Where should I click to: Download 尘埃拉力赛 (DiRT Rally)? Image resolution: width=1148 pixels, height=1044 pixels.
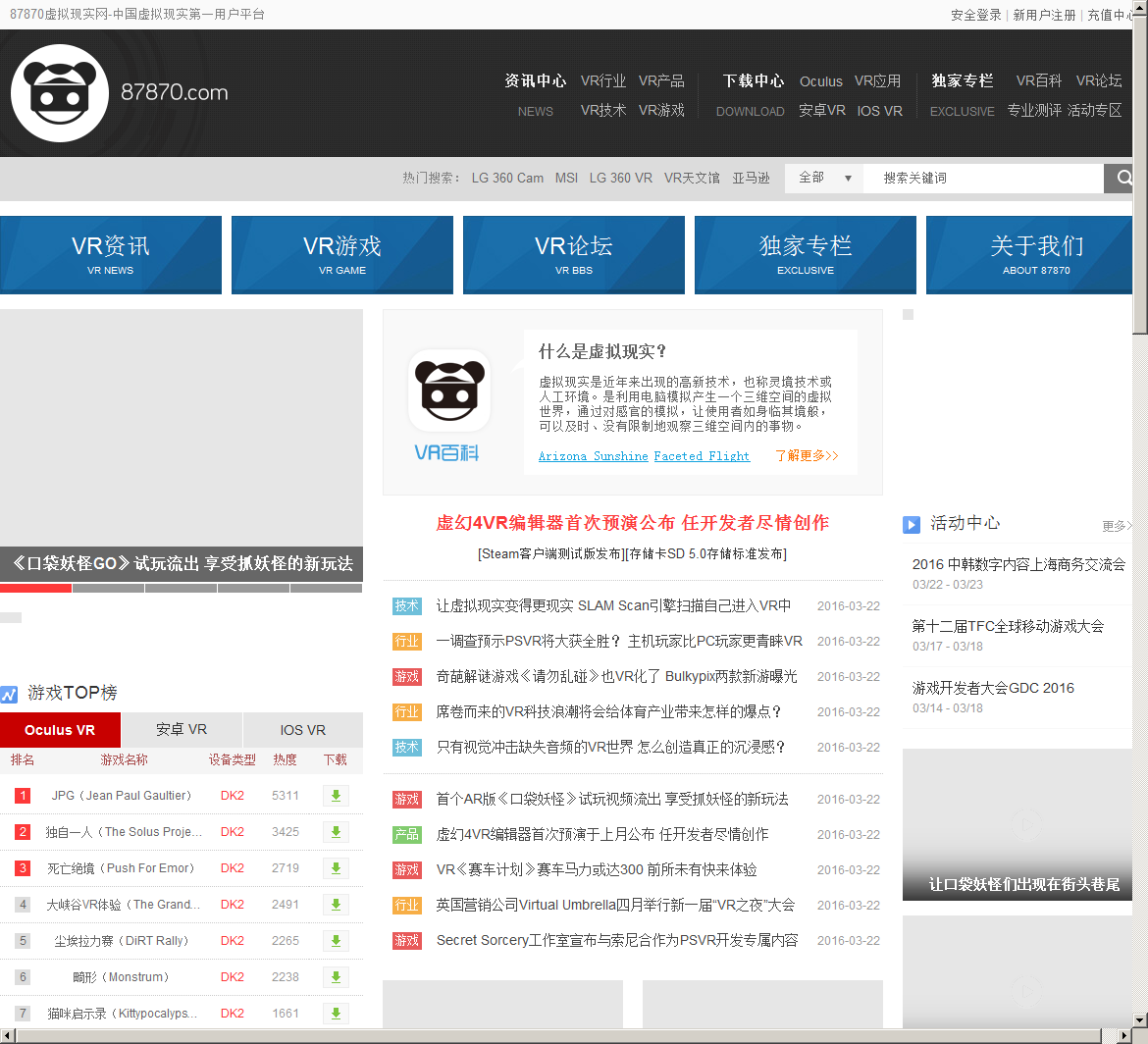tap(336, 941)
